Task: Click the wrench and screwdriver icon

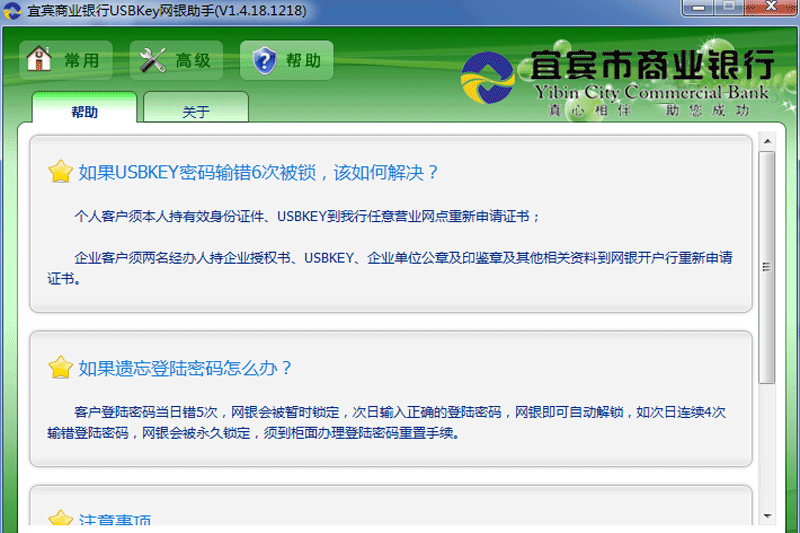Action: 153,60
